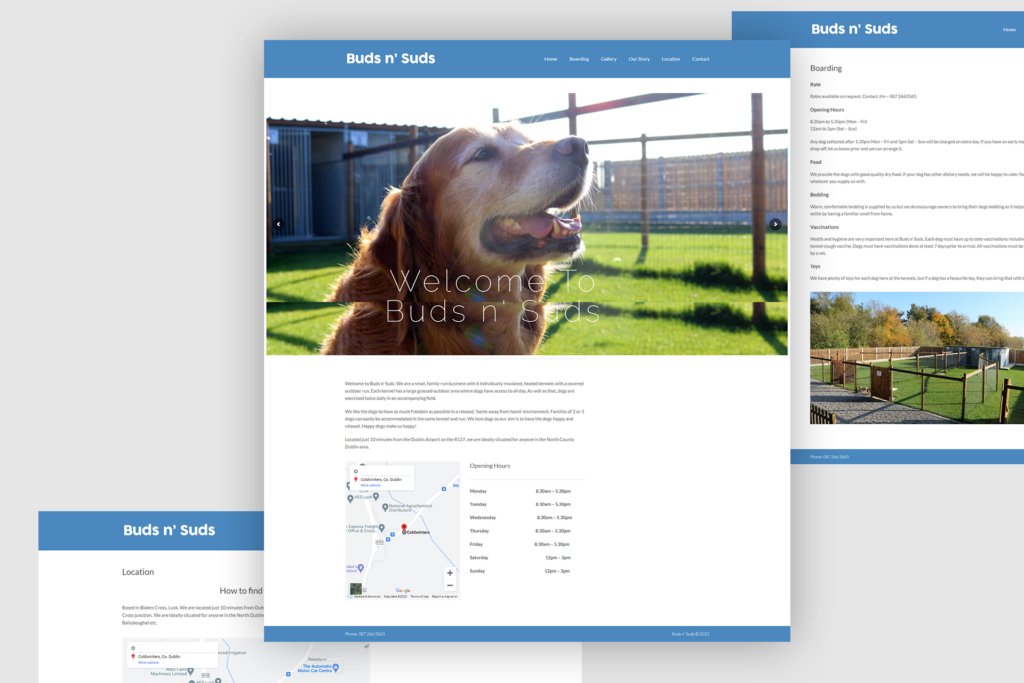The height and width of the screenshot is (683, 1024).
Task: Open More options link in center map card
Action: click(x=370, y=485)
